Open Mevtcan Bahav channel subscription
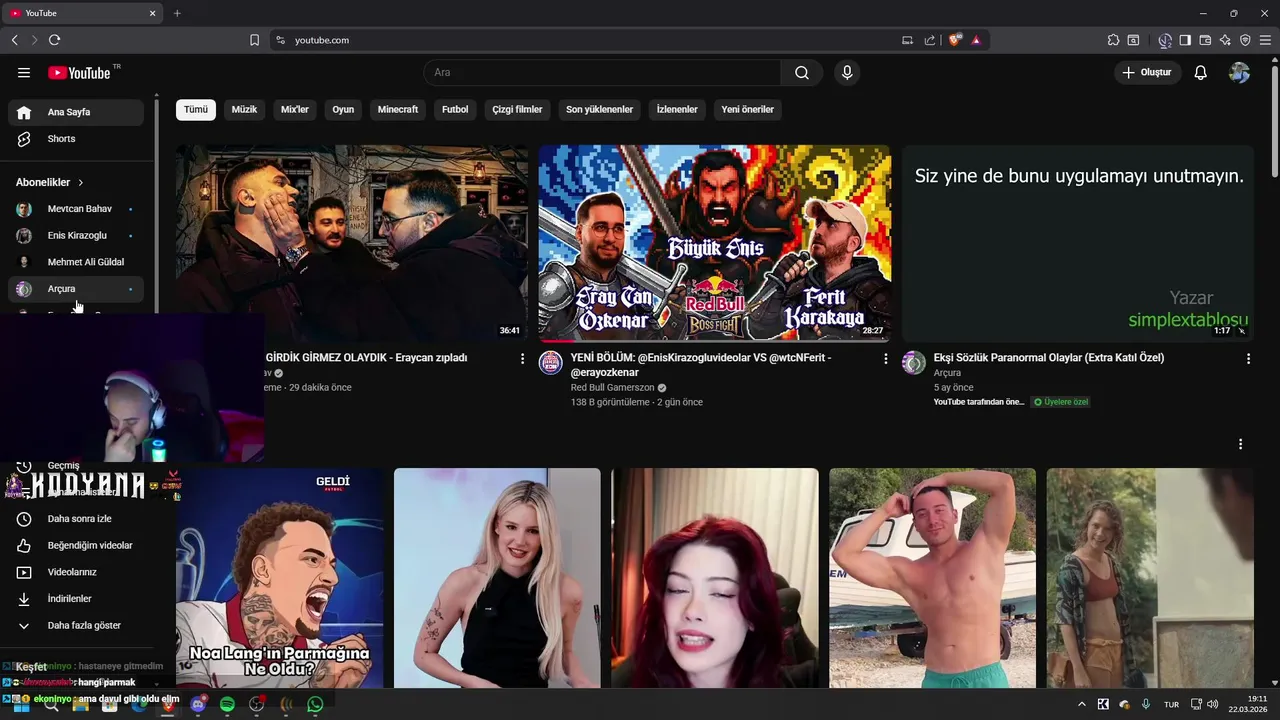 coord(76,209)
